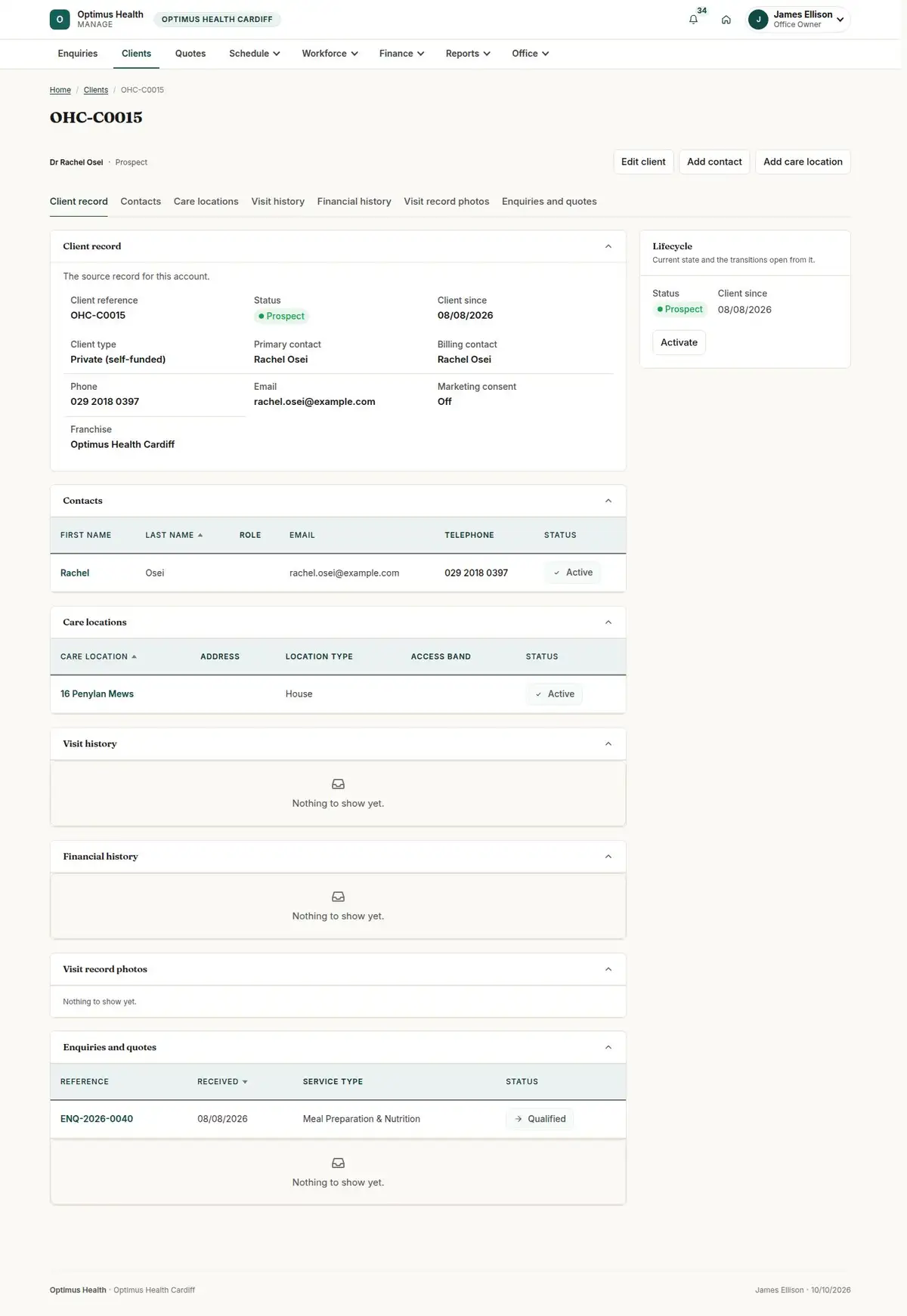Collapse the Visit history panel
Image resolution: width=907 pixels, height=1316 pixels.
pos(608,744)
